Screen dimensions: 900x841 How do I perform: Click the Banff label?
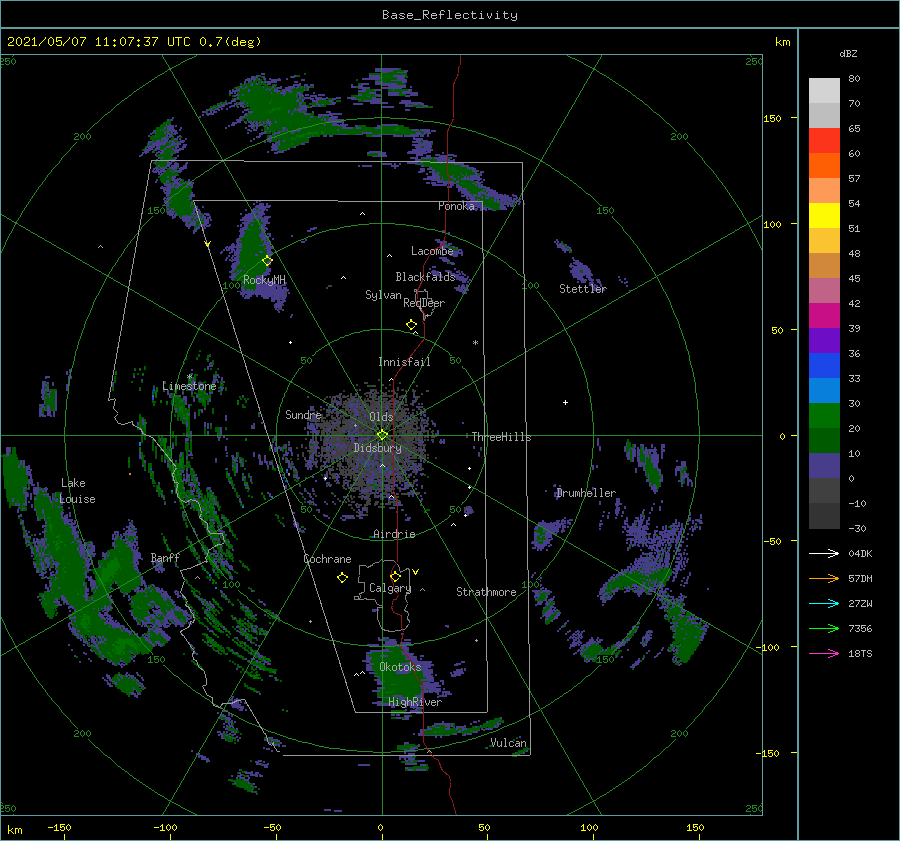165,557
